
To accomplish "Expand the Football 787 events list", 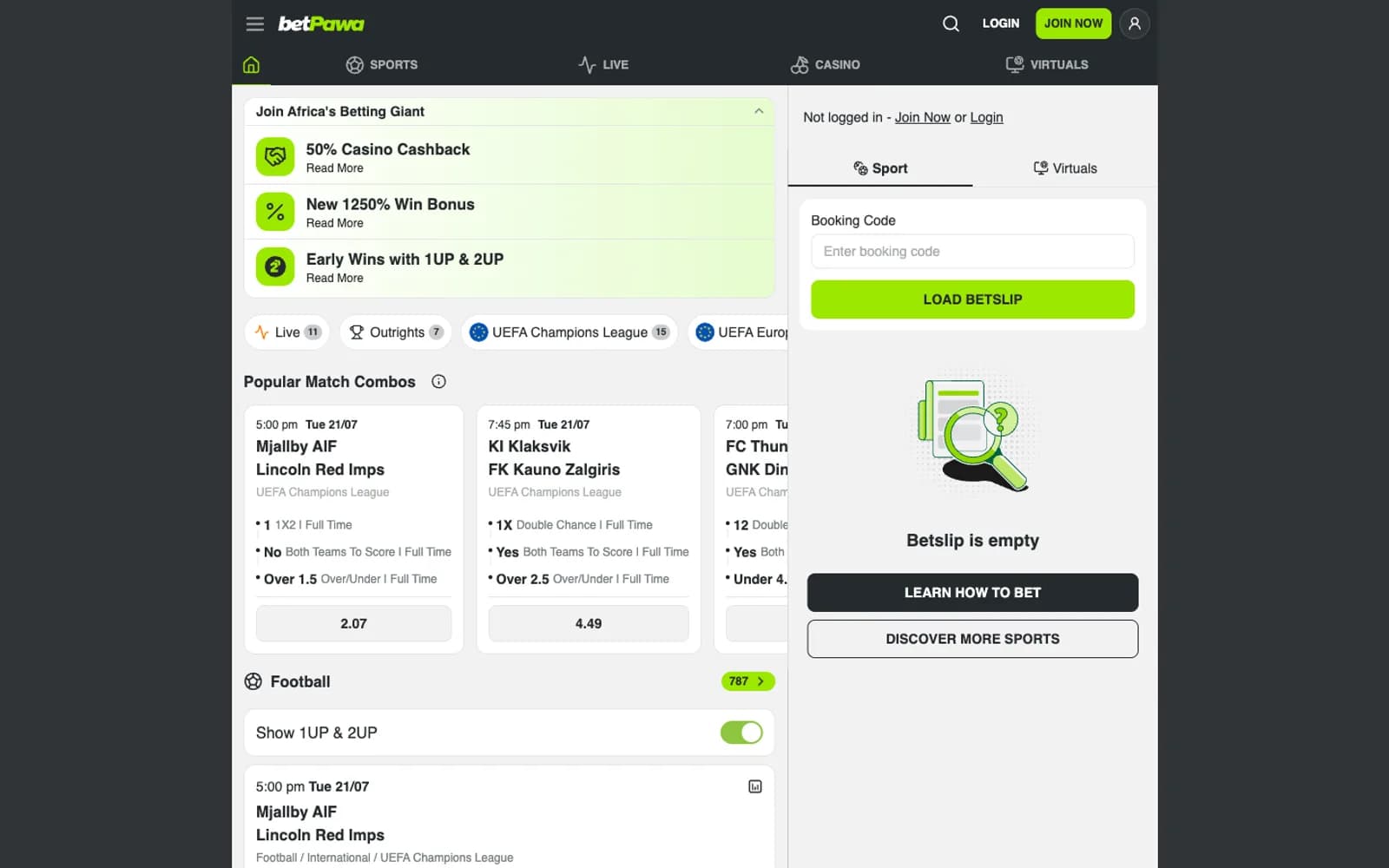I will click(747, 681).
